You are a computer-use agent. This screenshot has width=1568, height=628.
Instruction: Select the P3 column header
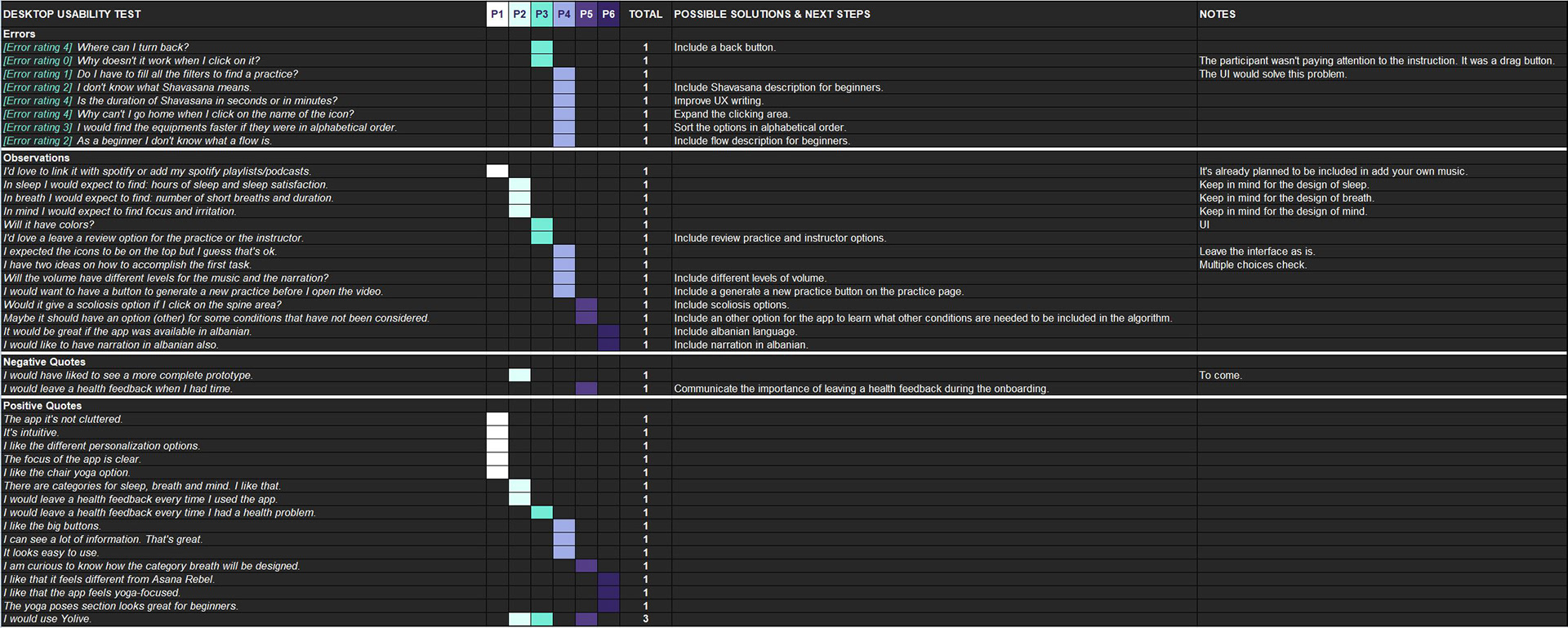pyautogui.click(x=541, y=14)
